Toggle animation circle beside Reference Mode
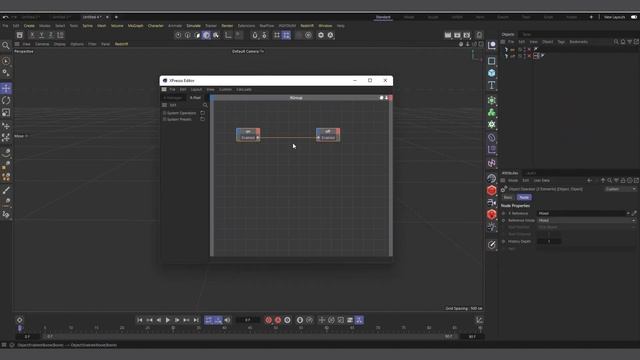Viewport: 640px width, 360px height. 504,220
